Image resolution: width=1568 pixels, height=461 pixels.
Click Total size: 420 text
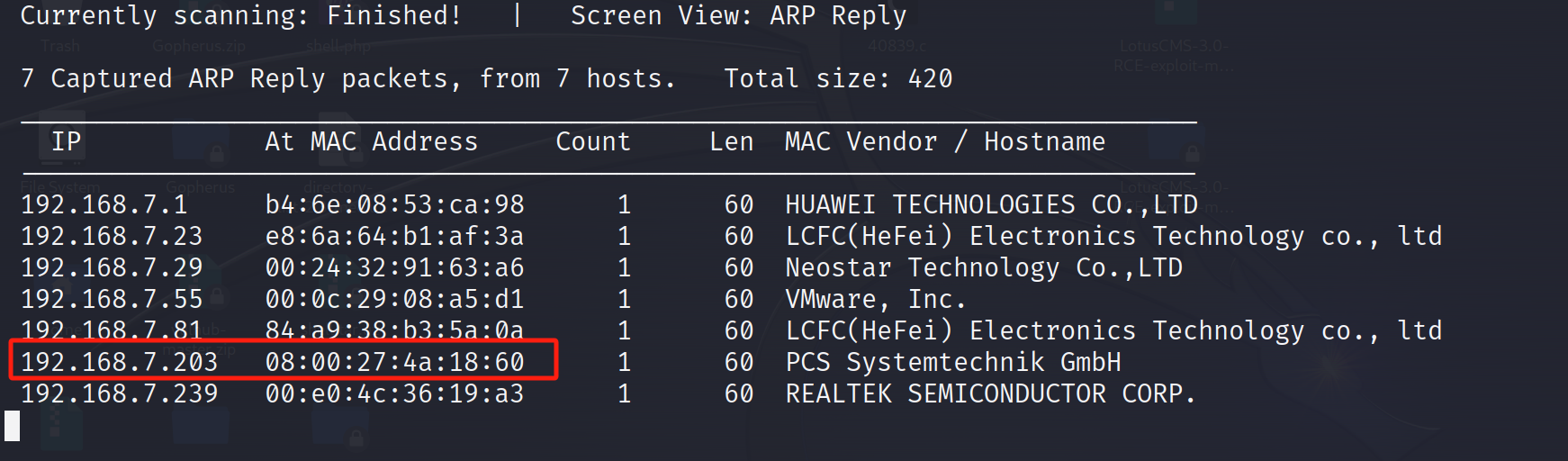click(838, 78)
